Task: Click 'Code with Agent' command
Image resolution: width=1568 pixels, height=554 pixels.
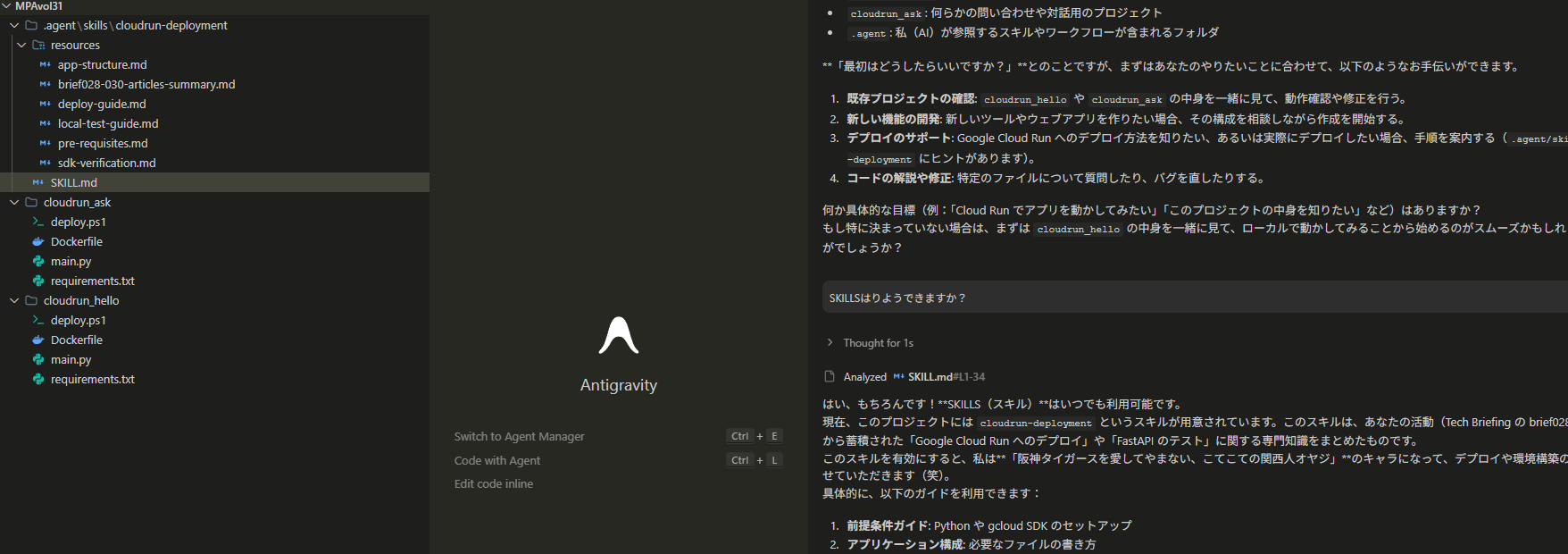Action: [497, 461]
